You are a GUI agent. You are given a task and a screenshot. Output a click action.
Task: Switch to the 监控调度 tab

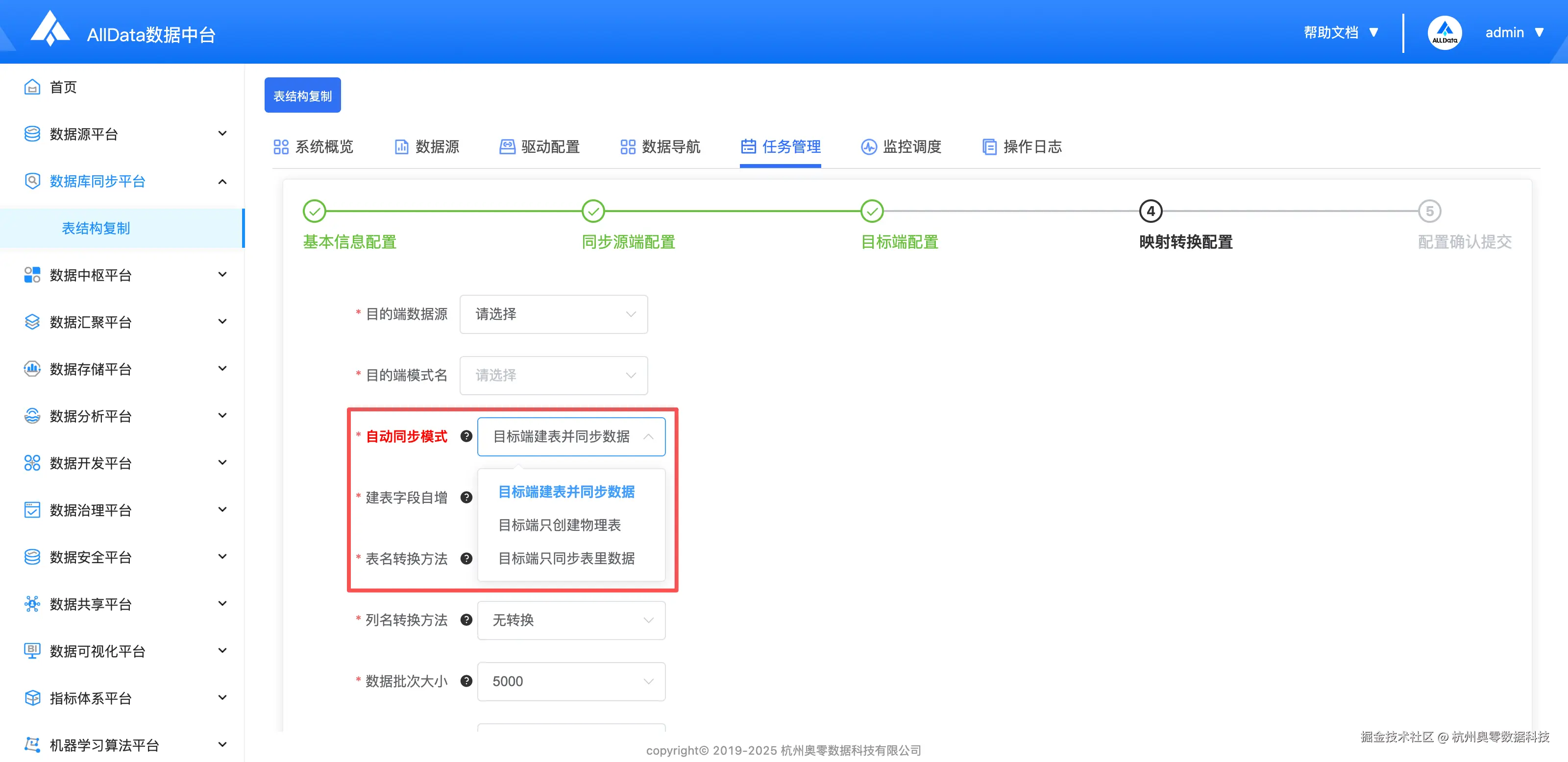pyautogui.click(x=902, y=146)
